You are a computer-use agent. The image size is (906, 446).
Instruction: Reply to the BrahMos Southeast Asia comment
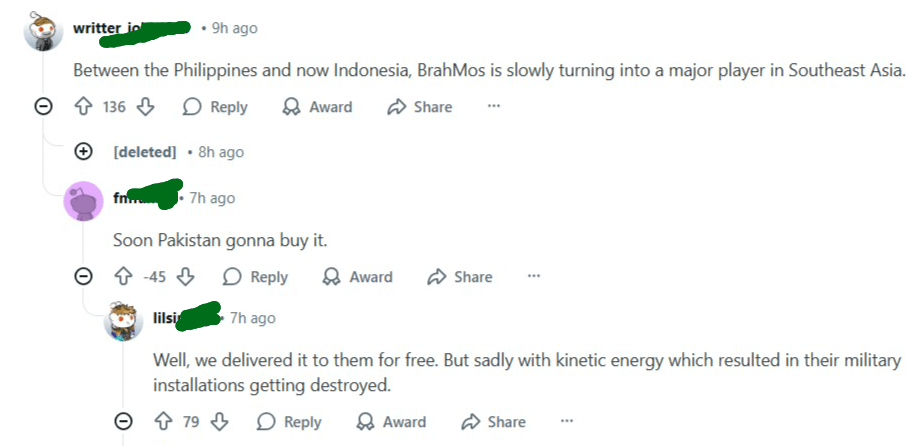click(215, 107)
